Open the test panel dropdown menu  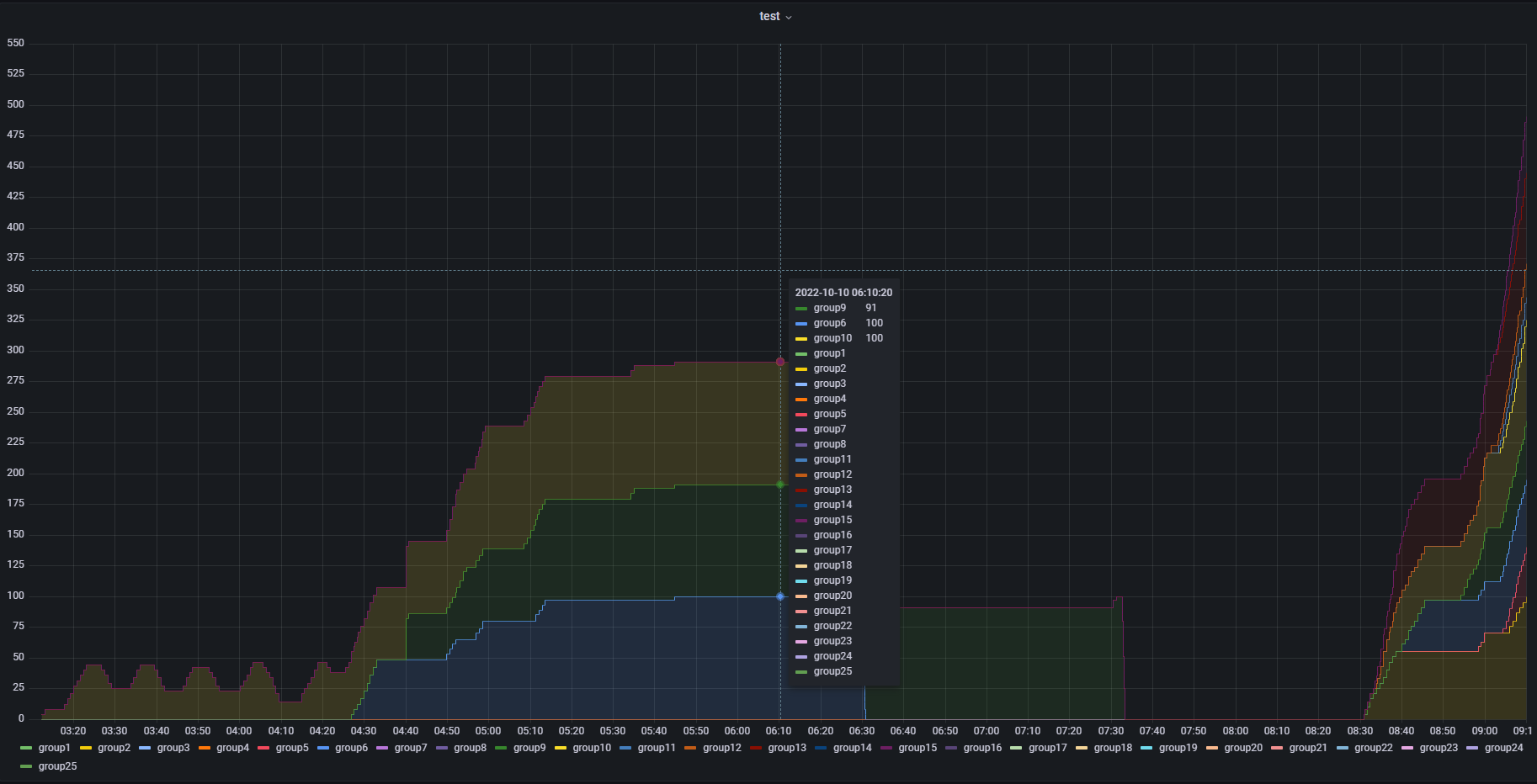pos(774,16)
